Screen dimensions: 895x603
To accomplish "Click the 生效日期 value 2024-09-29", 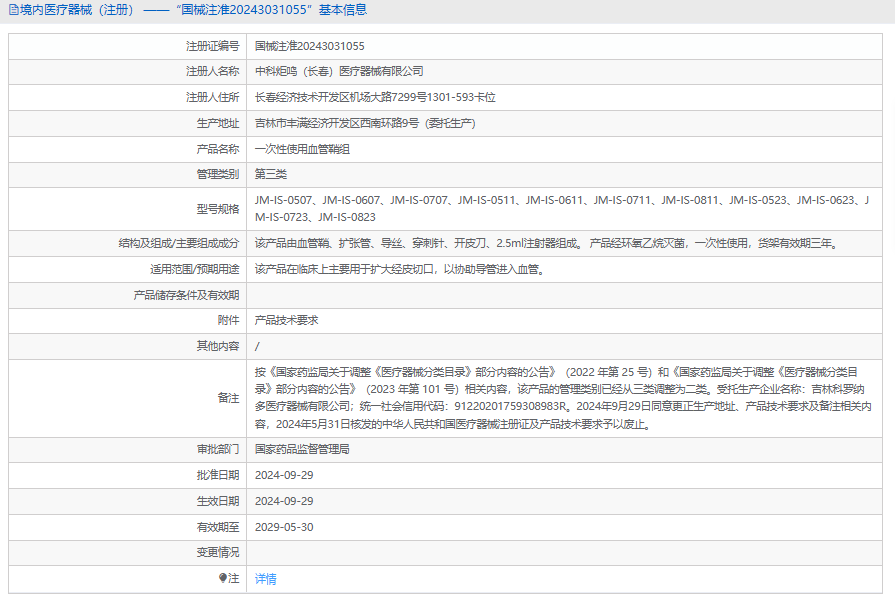I will coord(284,501).
